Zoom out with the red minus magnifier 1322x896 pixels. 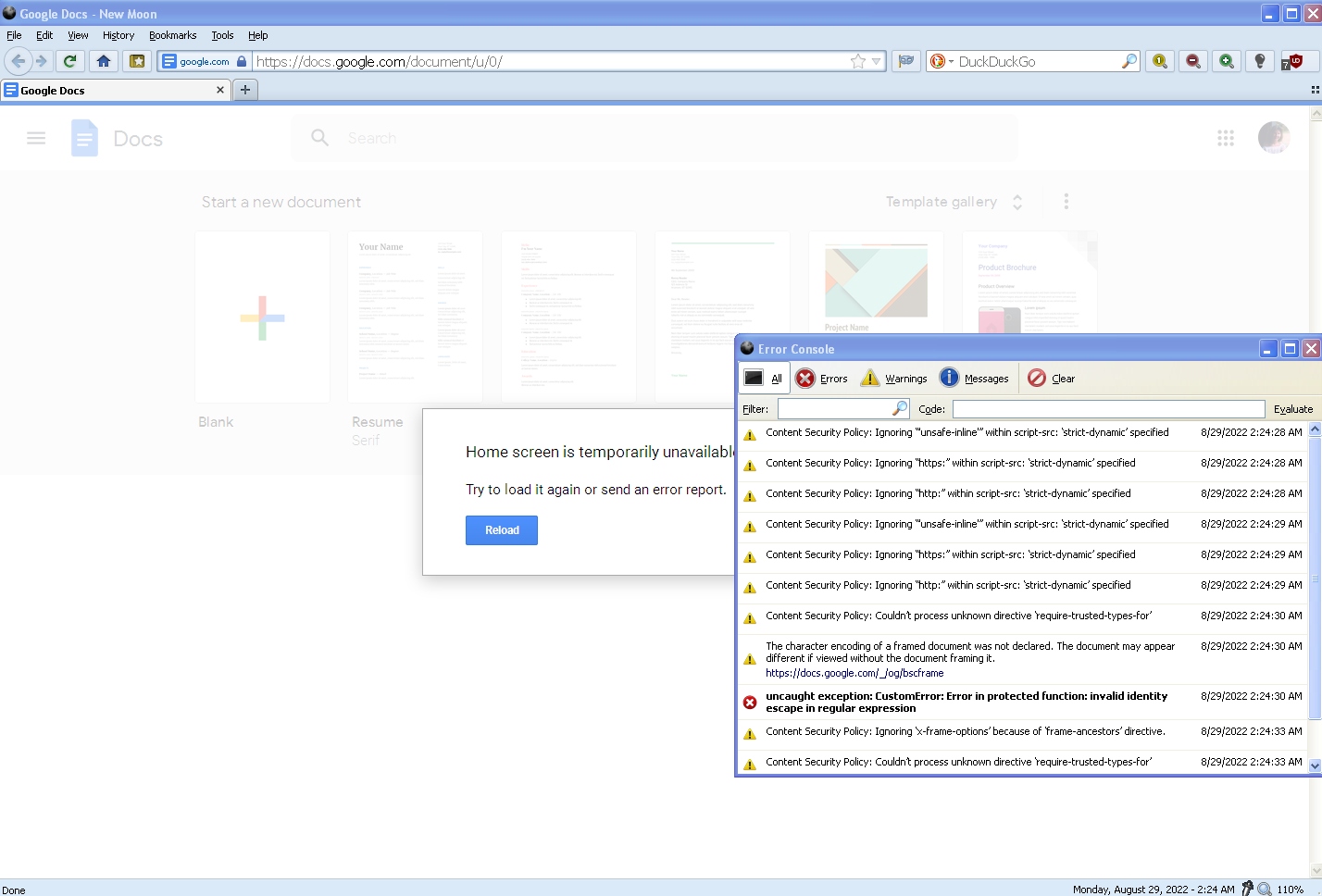[1192, 61]
